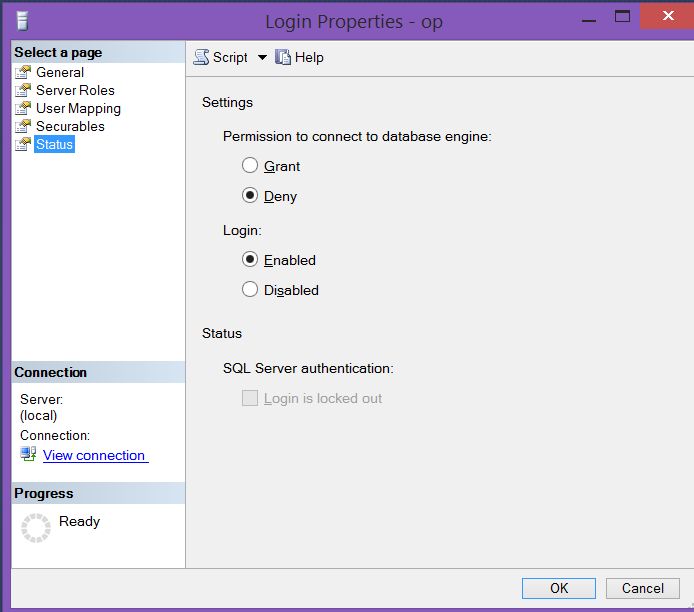Select the Status page
The image size is (694, 612).
(54, 144)
